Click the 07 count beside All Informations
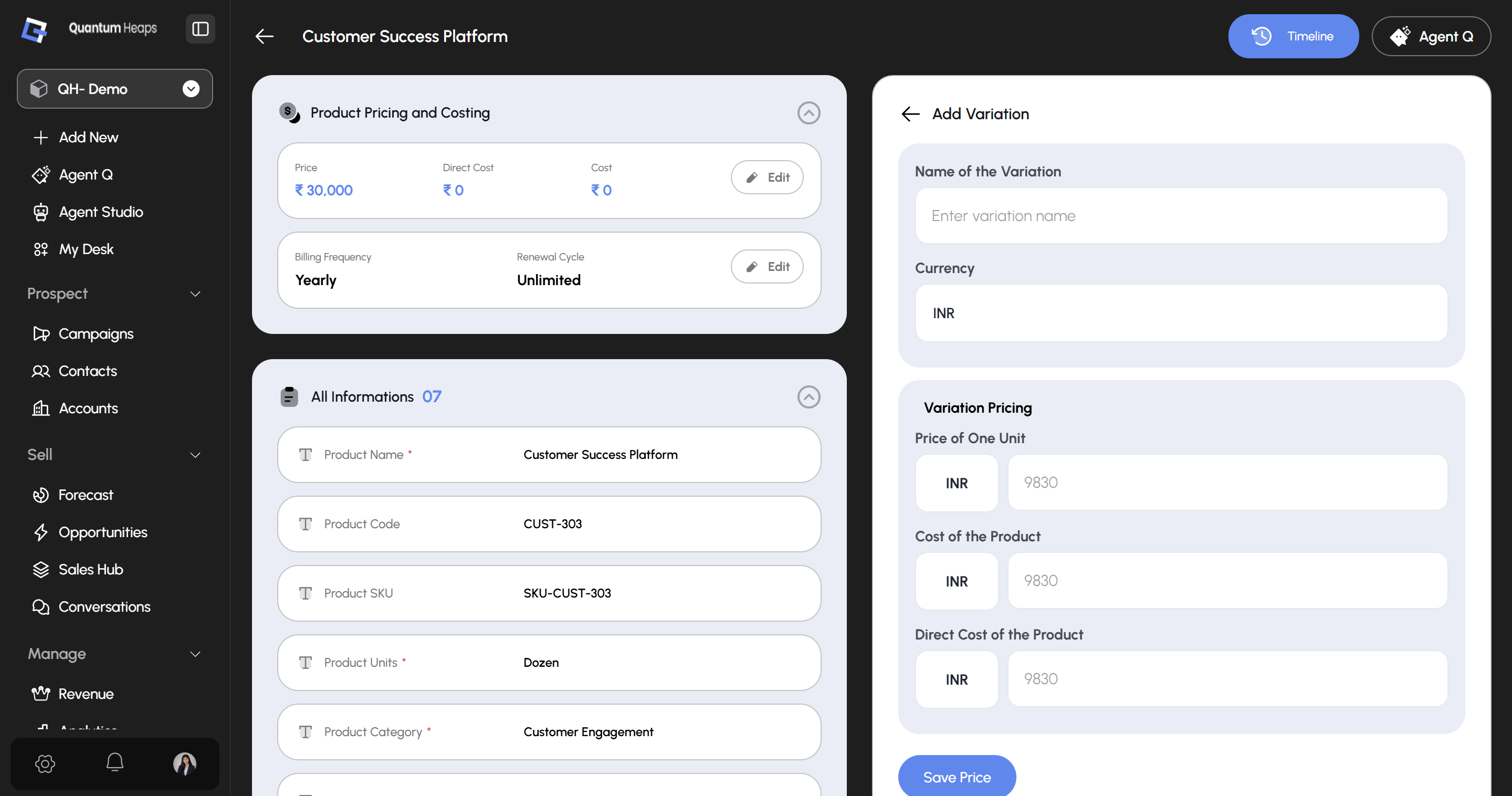The width and height of the screenshot is (1512, 796). (432, 397)
